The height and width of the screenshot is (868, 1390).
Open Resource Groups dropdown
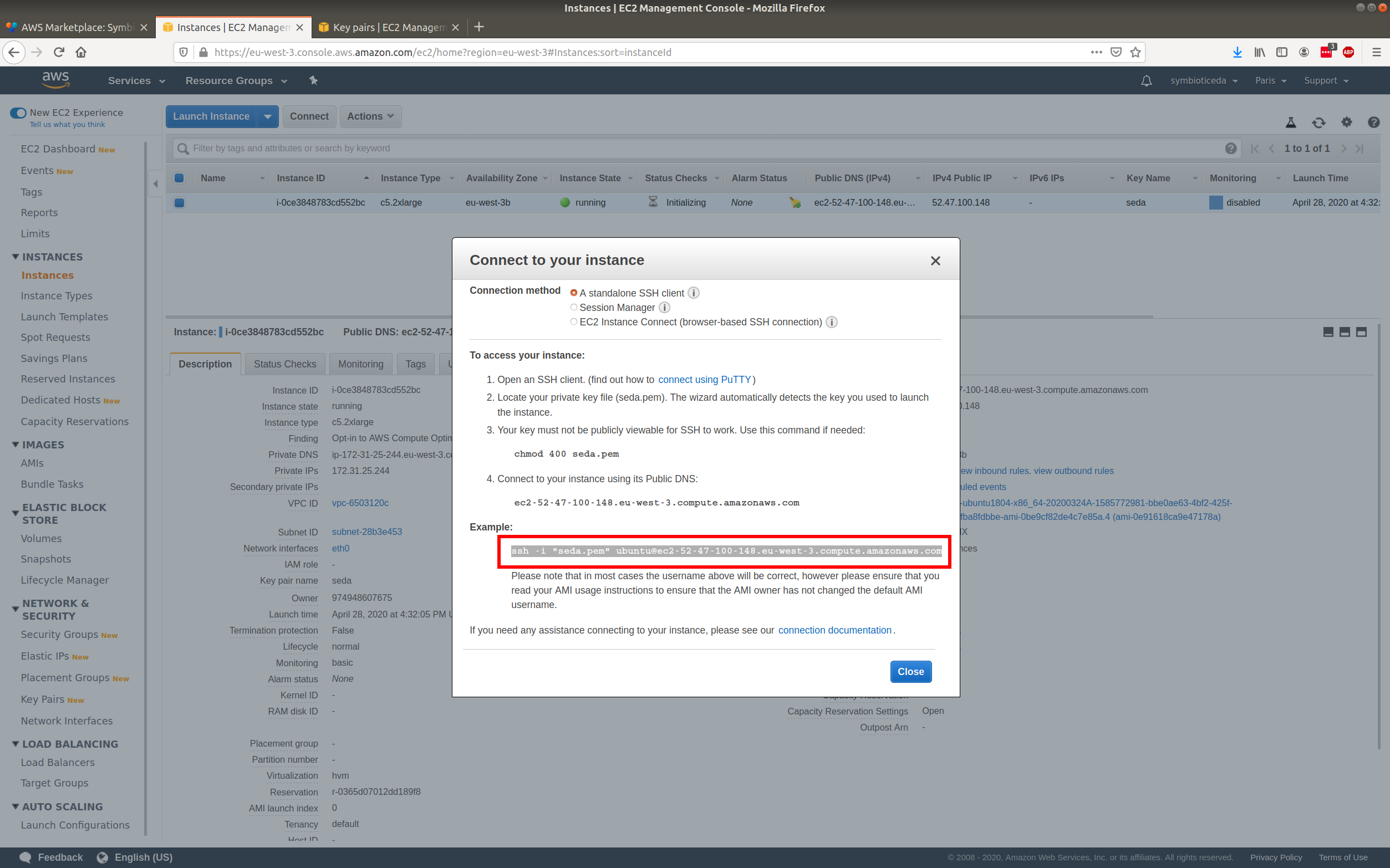click(x=236, y=81)
